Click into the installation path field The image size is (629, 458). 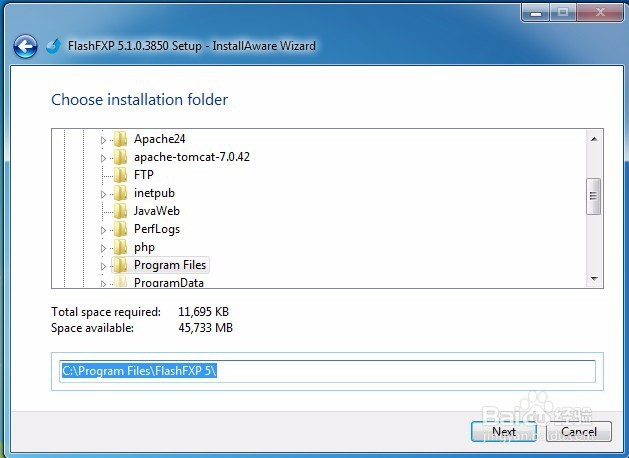[327, 371]
